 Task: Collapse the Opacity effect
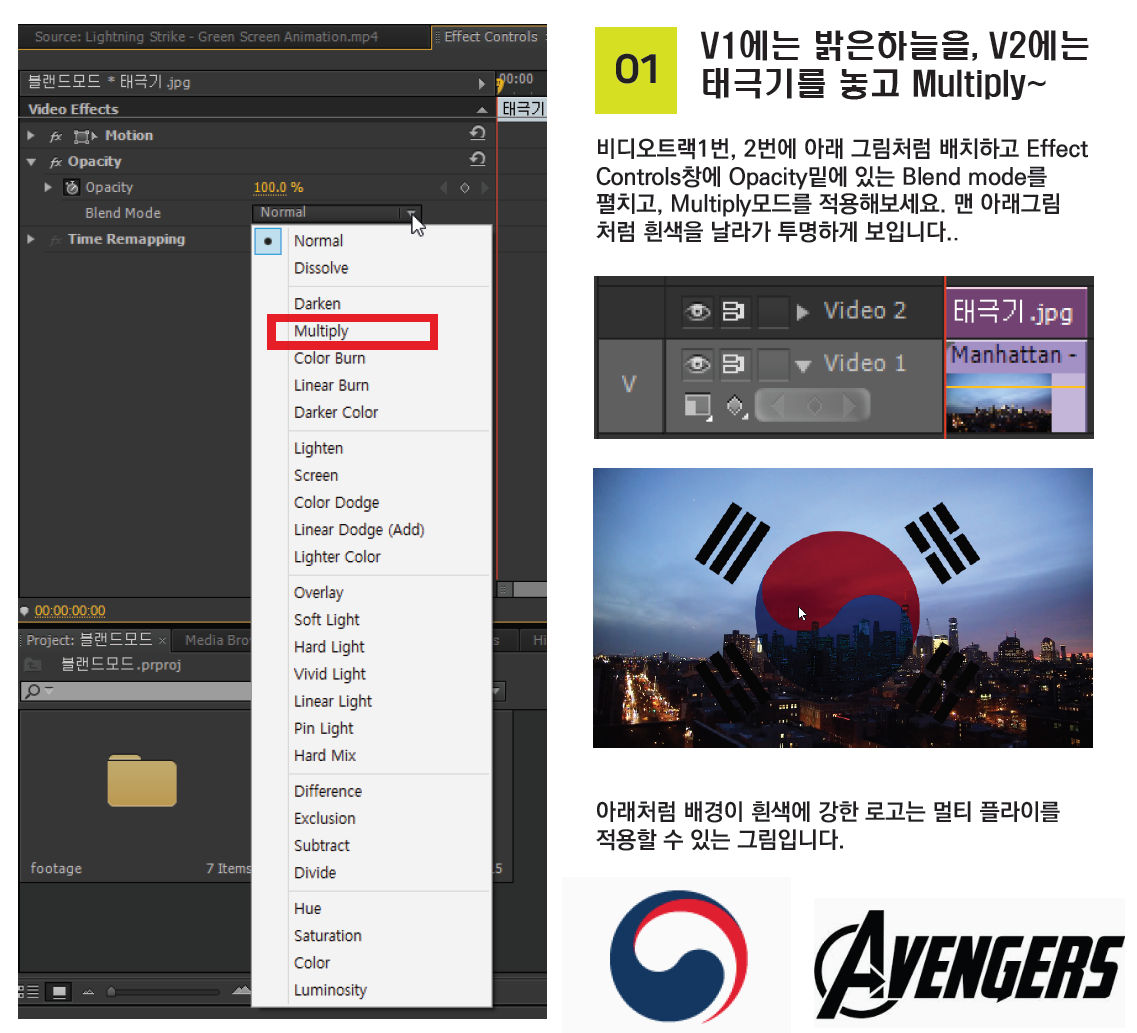click(30, 162)
